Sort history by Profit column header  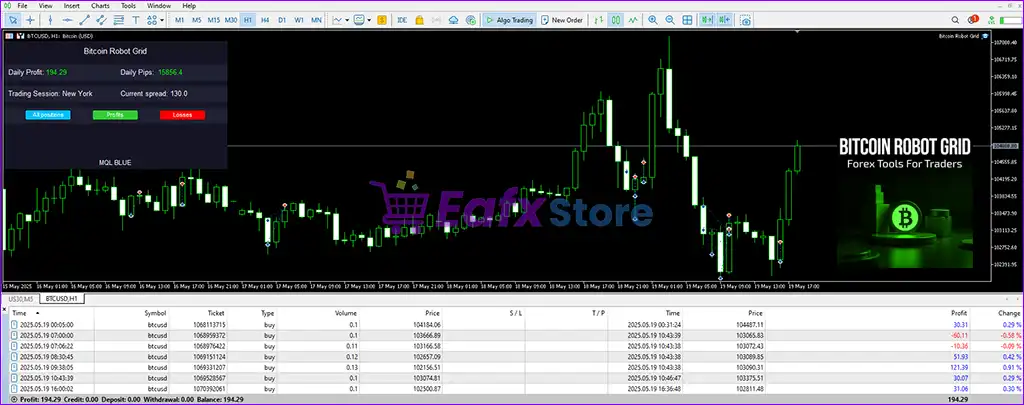click(959, 314)
